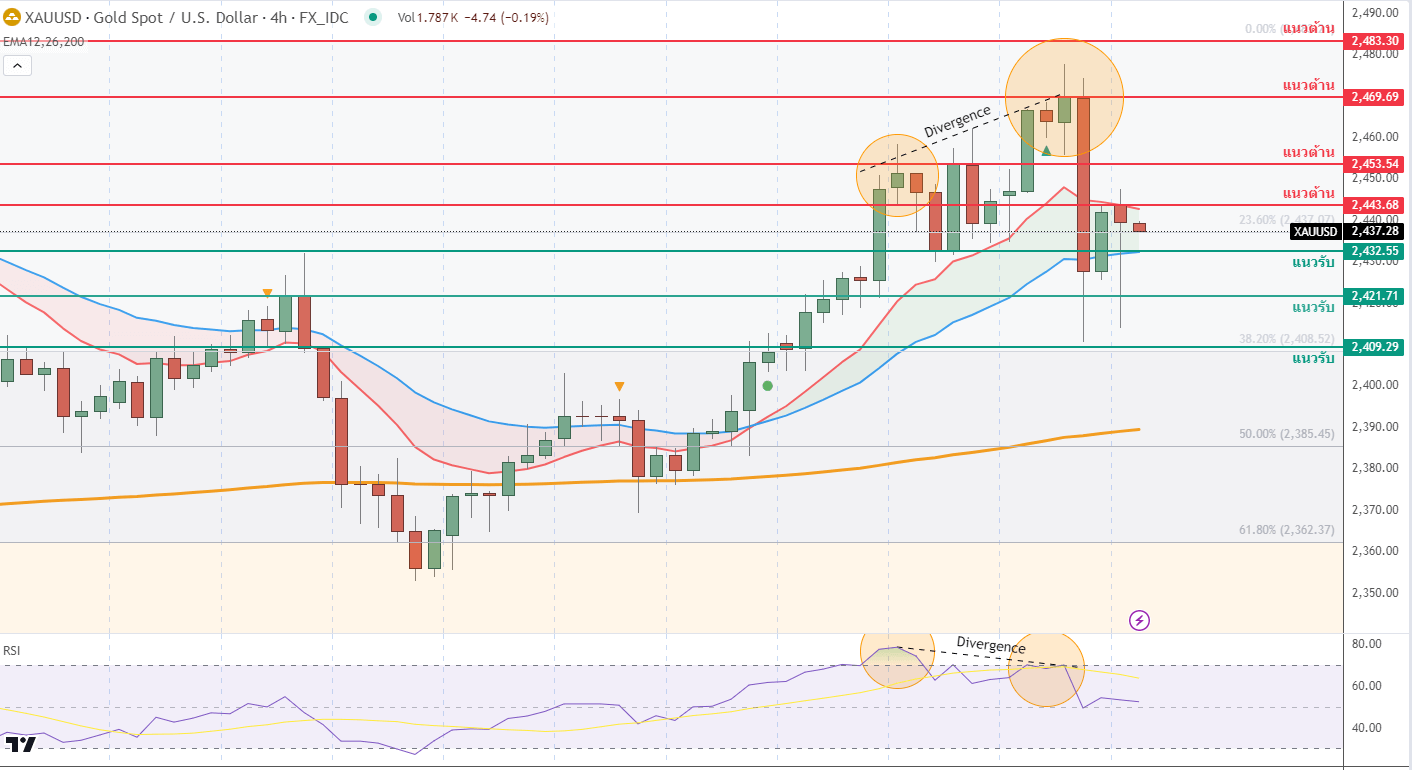Image resolution: width=1412 pixels, height=770 pixels.
Task: Click the purple lightning bolt icon
Action: (x=1140, y=620)
